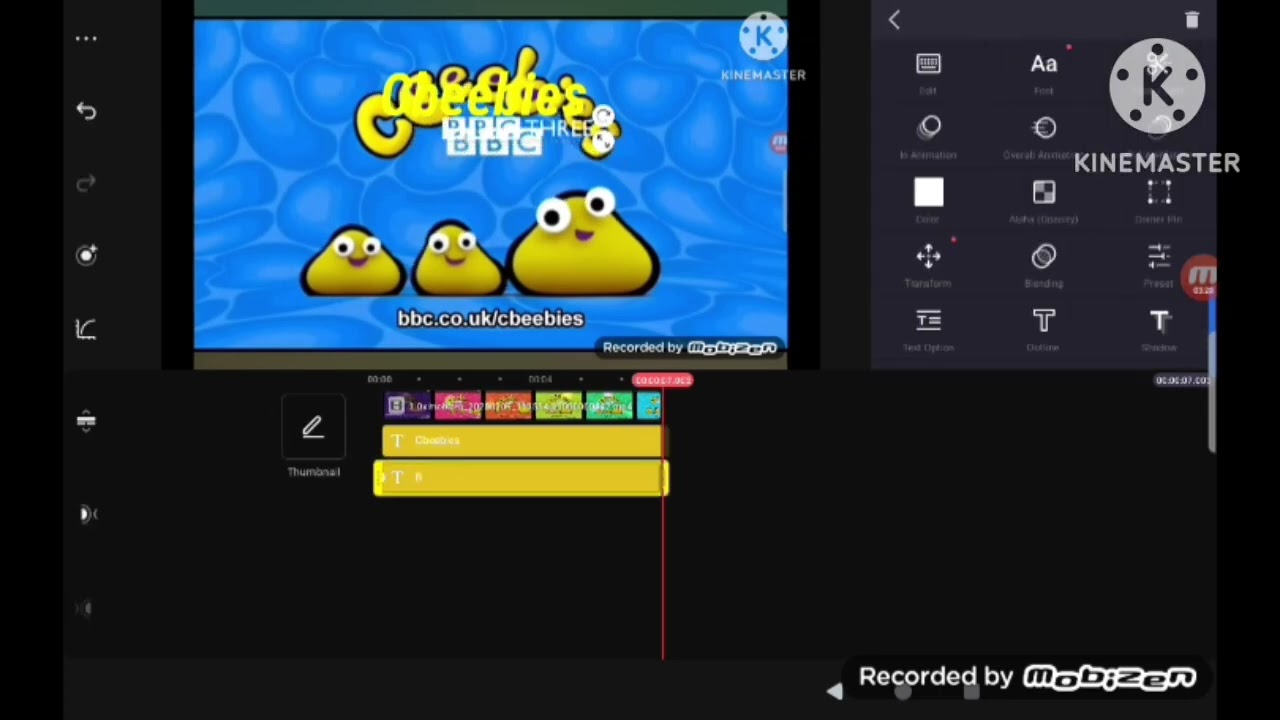Go back from the text options panel
Screen dimensions: 1280x720
(x=894, y=20)
